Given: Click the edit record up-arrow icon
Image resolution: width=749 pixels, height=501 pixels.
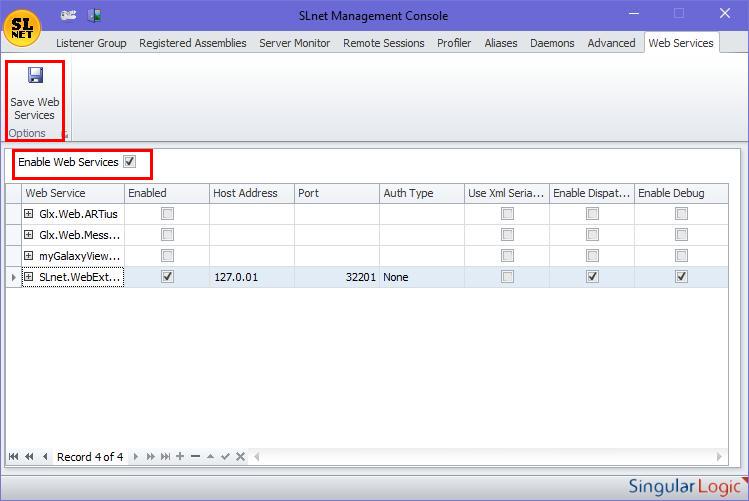Looking at the screenshot, I should tap(210, 457).
